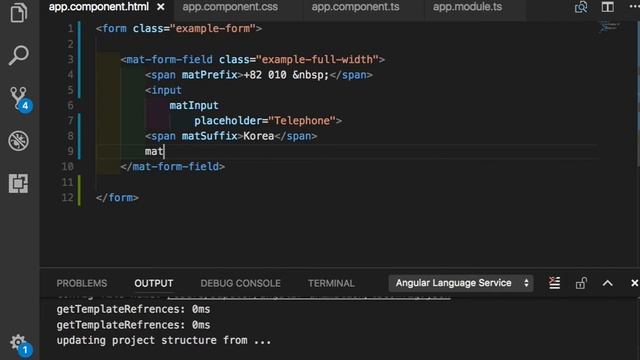Open the Manage gear settings
640x360 pixels.
click(x=19, y=344)
